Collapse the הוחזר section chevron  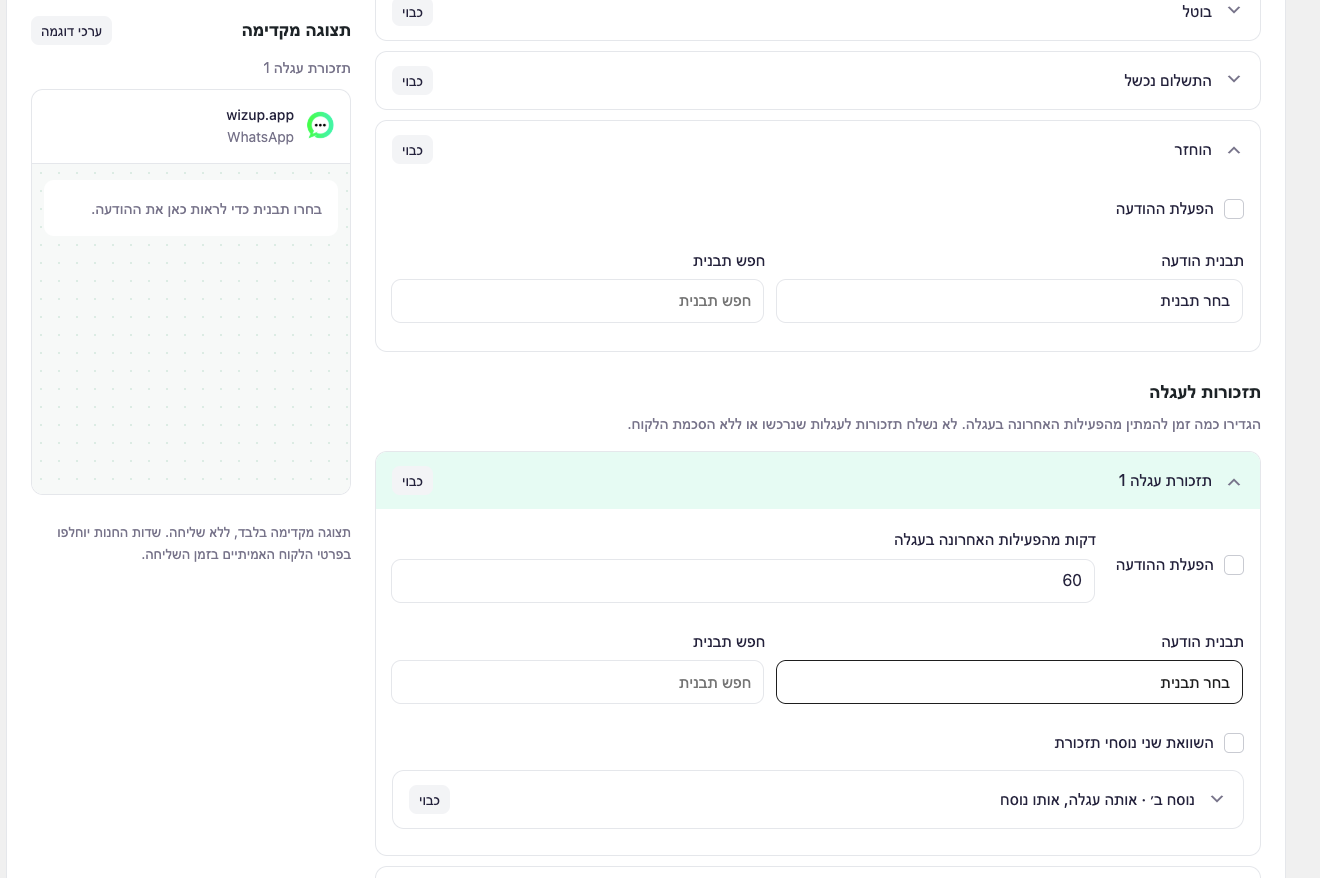(x=1234, y=150)
